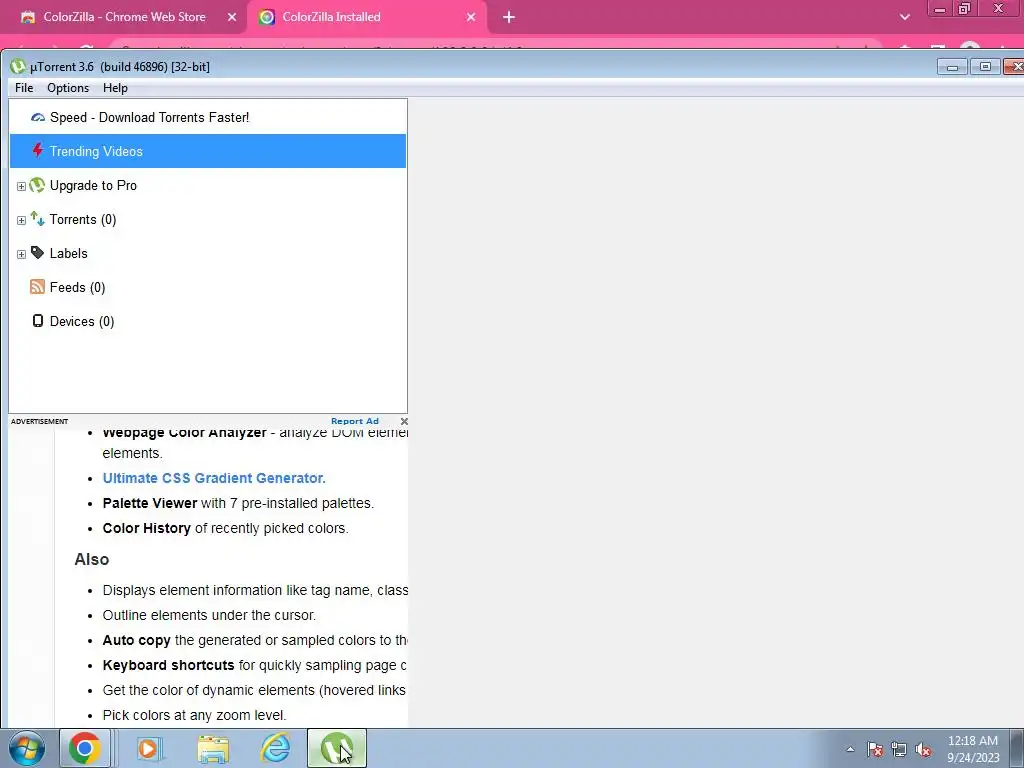Click the Chrome Web Store tab favicon
Screen dimensions: 1024x768
click(x=27, y=18)
